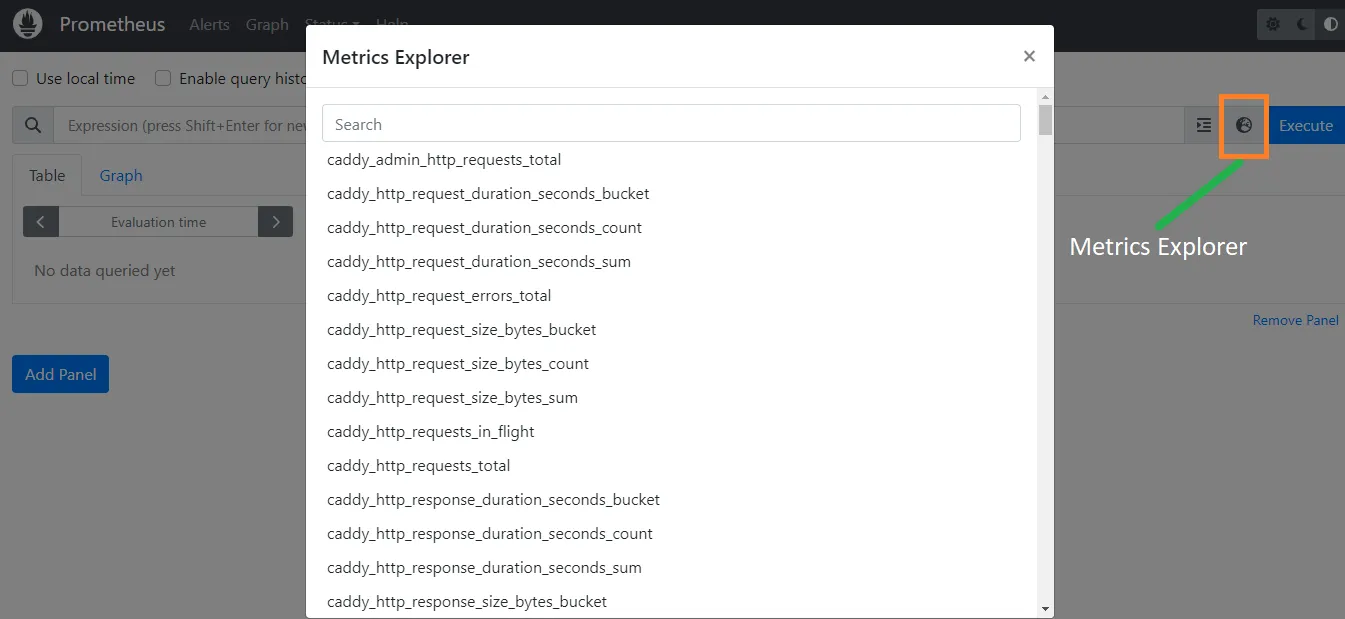Switch to light theme sun icon

tap(1273, 24)
